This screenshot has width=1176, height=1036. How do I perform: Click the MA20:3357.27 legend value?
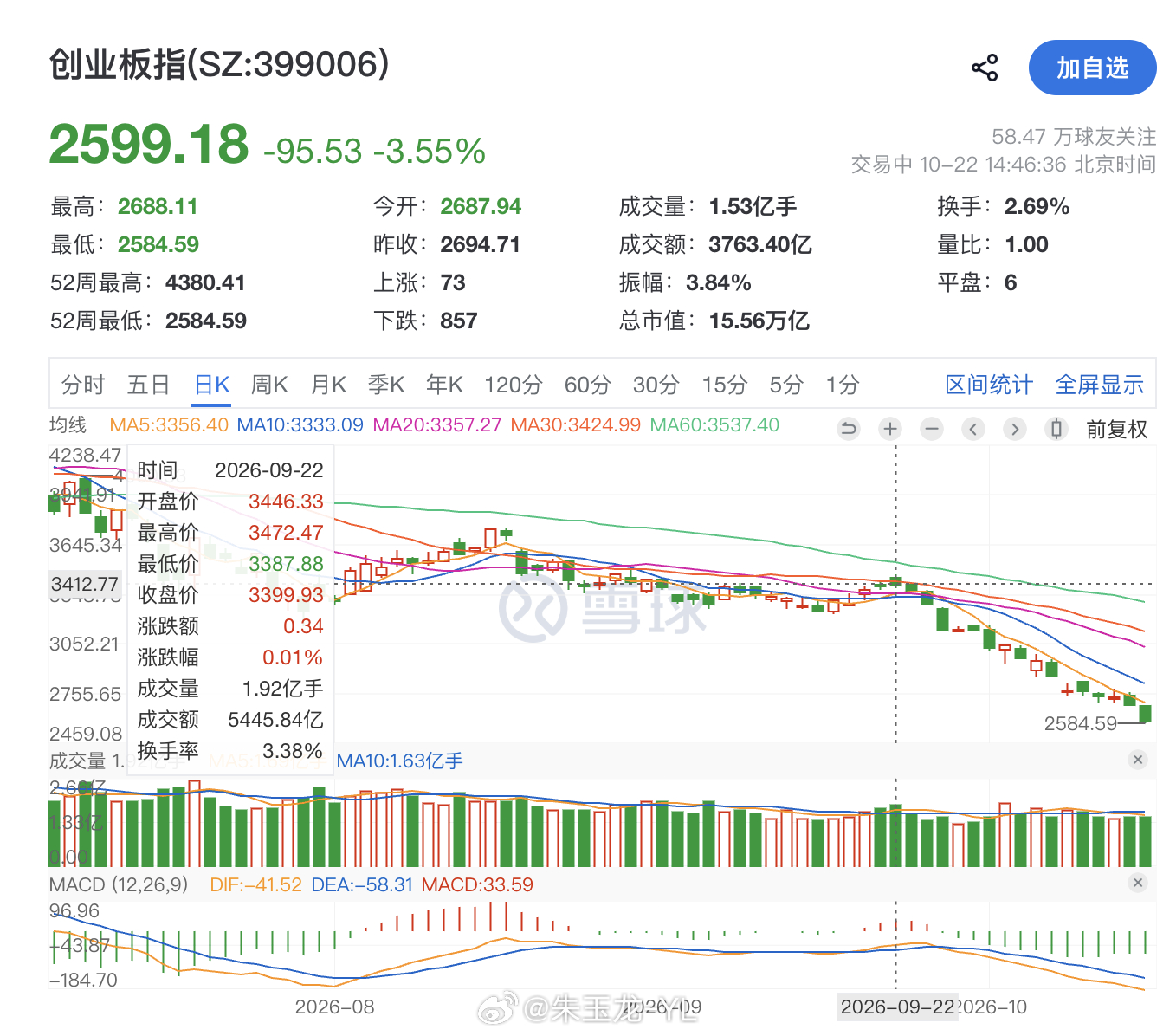click(437, 424)
